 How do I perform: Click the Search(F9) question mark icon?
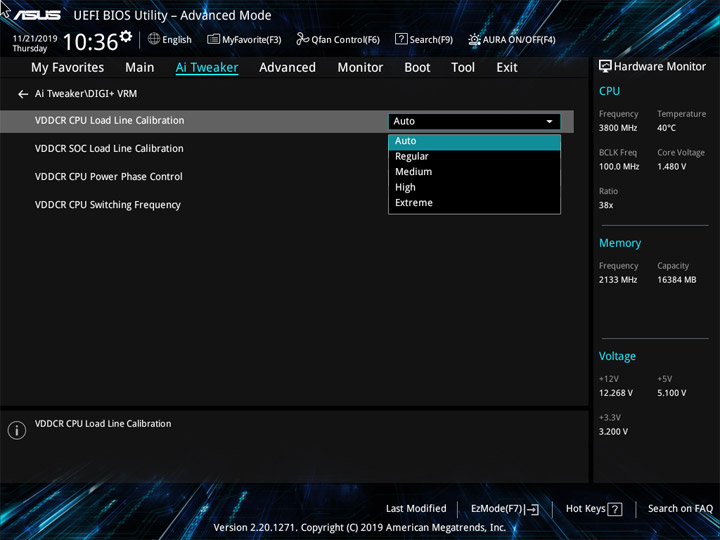(x=401, y=39)
